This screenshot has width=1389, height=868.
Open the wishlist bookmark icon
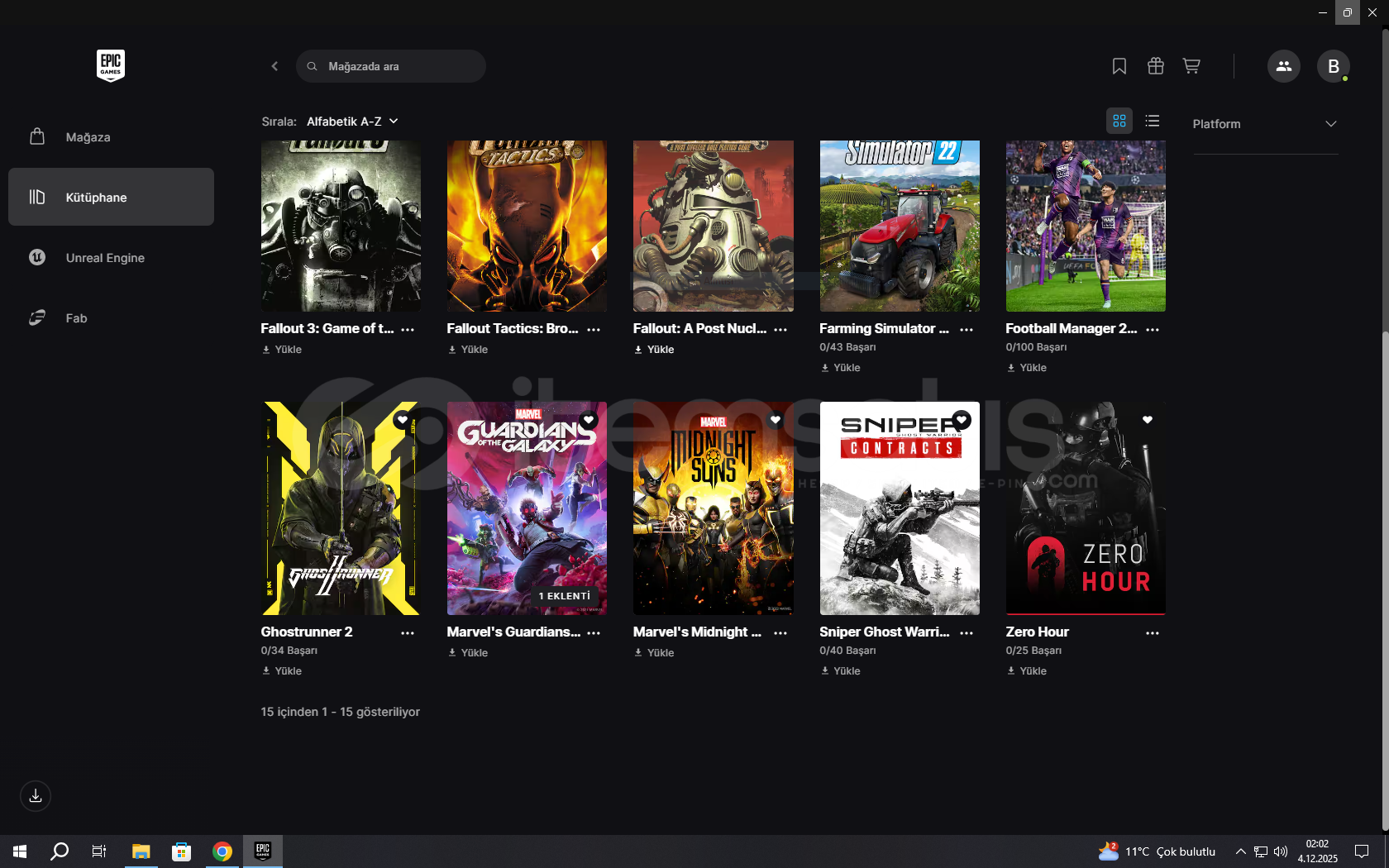click(x=1119, y=66)
